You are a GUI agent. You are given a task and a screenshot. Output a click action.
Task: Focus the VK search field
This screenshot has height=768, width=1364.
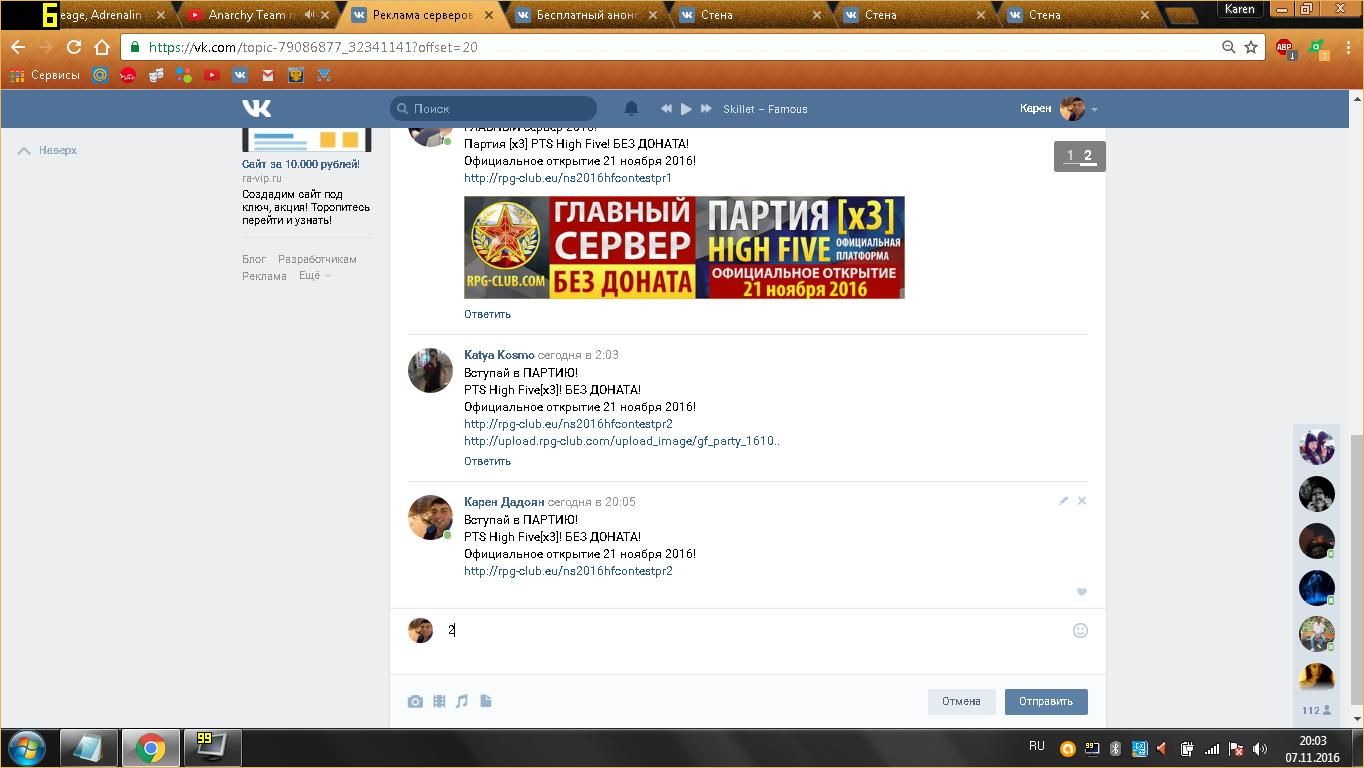point(494,108)
